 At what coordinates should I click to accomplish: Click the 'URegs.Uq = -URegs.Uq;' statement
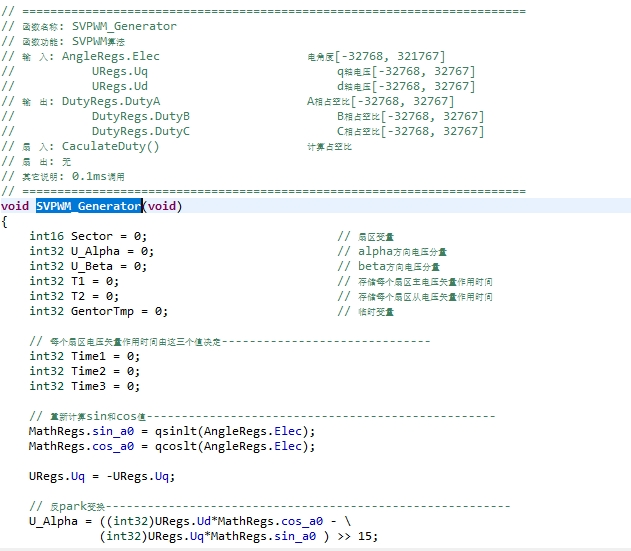point(102,477)
